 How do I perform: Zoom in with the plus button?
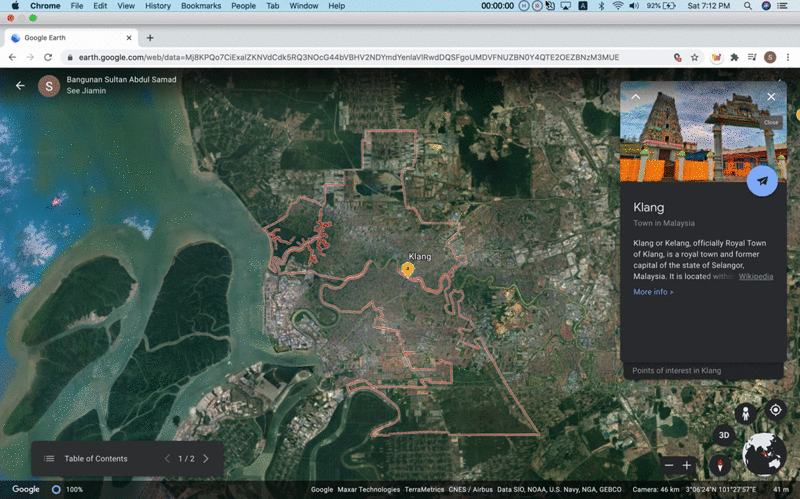click(x=687, y=465)
